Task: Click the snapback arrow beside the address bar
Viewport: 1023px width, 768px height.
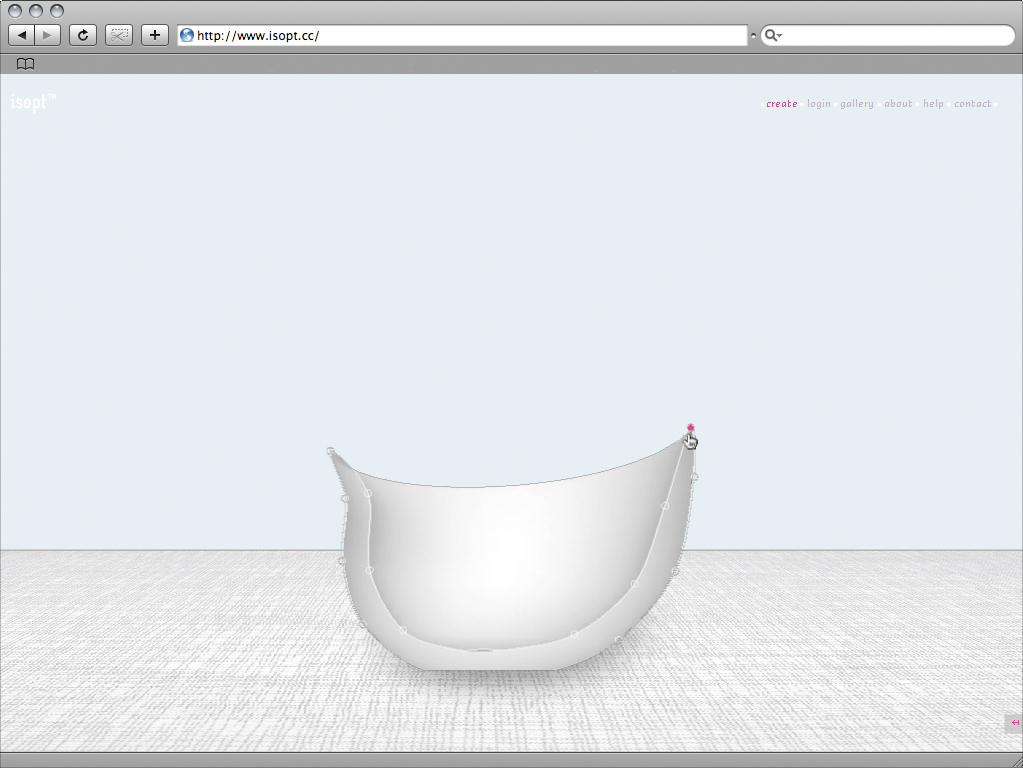Action: 754,36
